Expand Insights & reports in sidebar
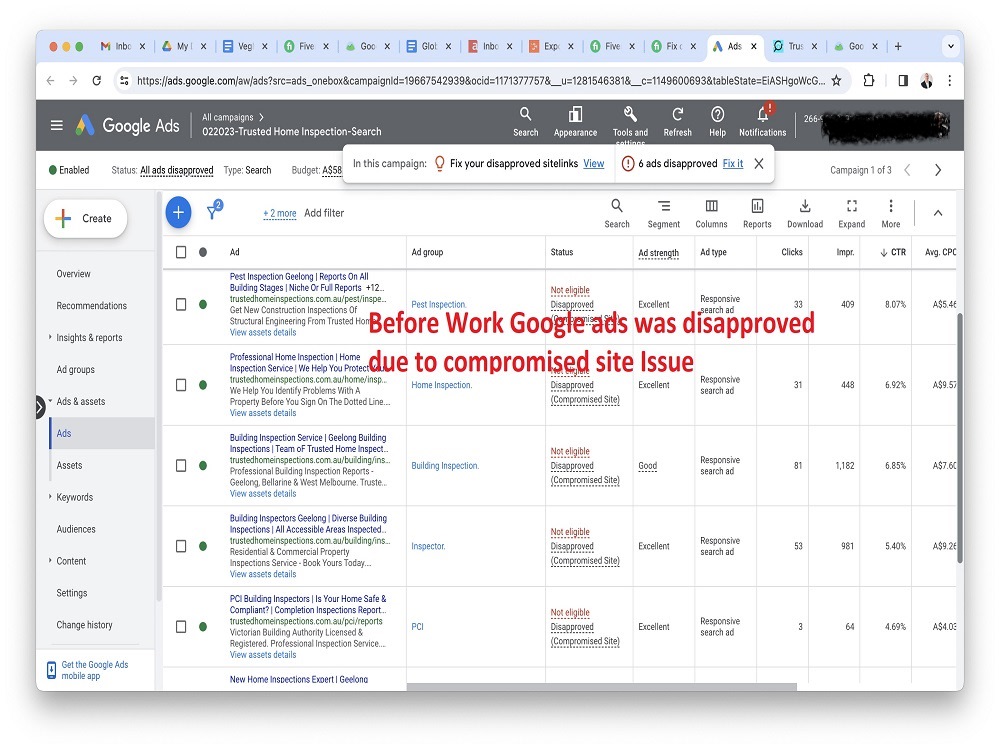 pos(50,337)
